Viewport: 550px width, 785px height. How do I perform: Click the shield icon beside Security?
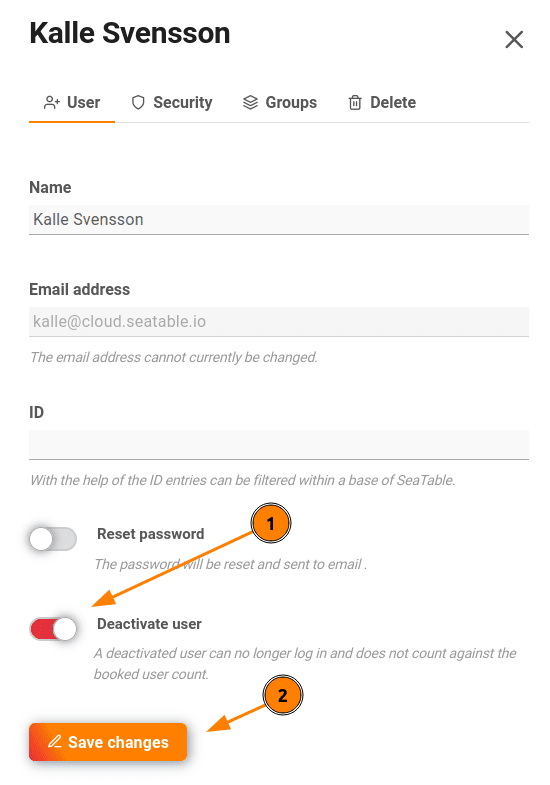[x=138, y=103]
